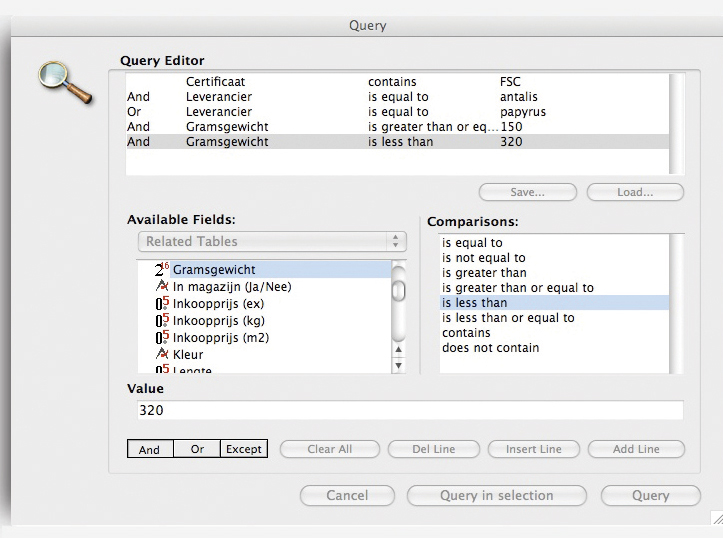Click the Inkoopprijs (m2) numeric icon
Screen dimensions: 723x538
(x=162, y=337)
